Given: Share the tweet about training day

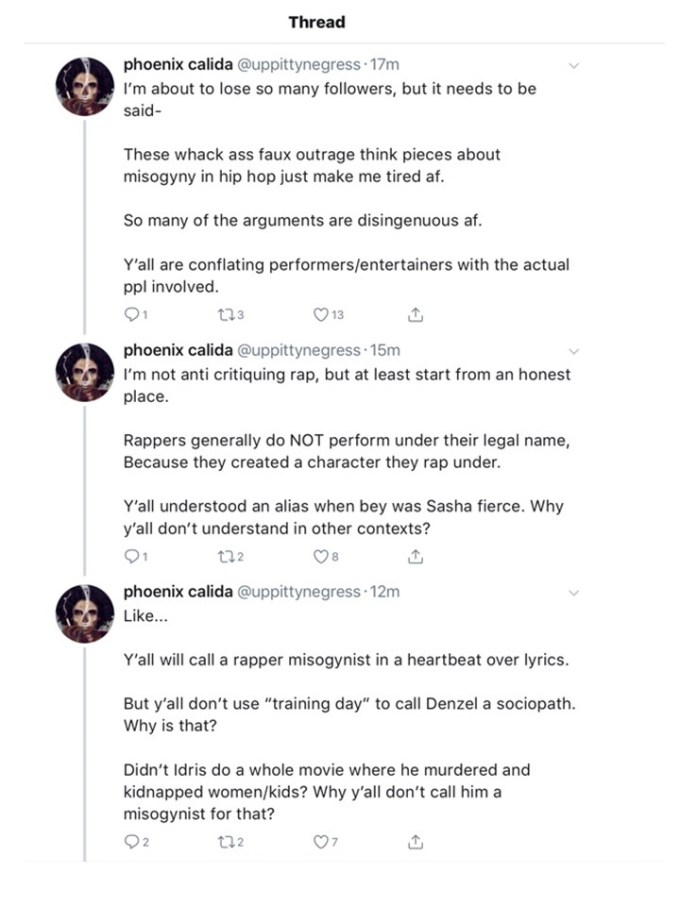Looking at the screenshot, I should (416, 843).
